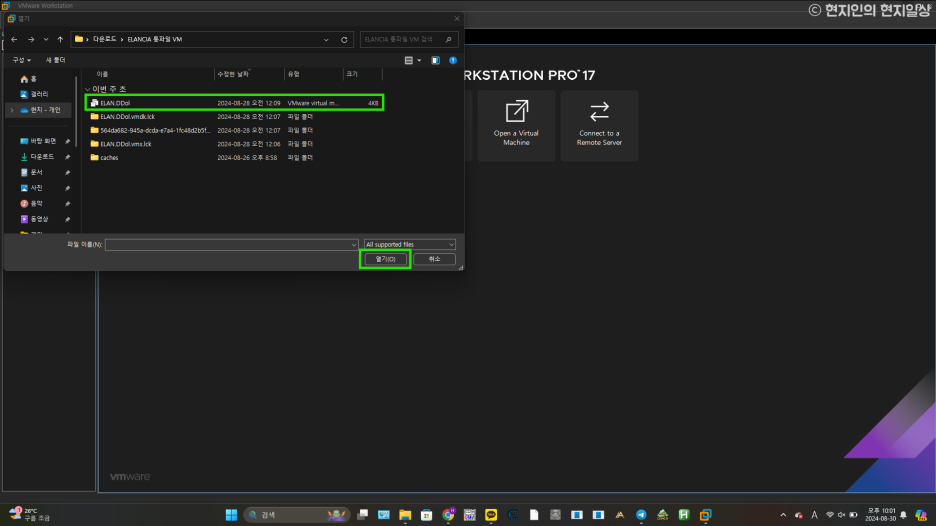Sort by the 이름 column header
The image size is (936, 526).
tap(102, 74)
